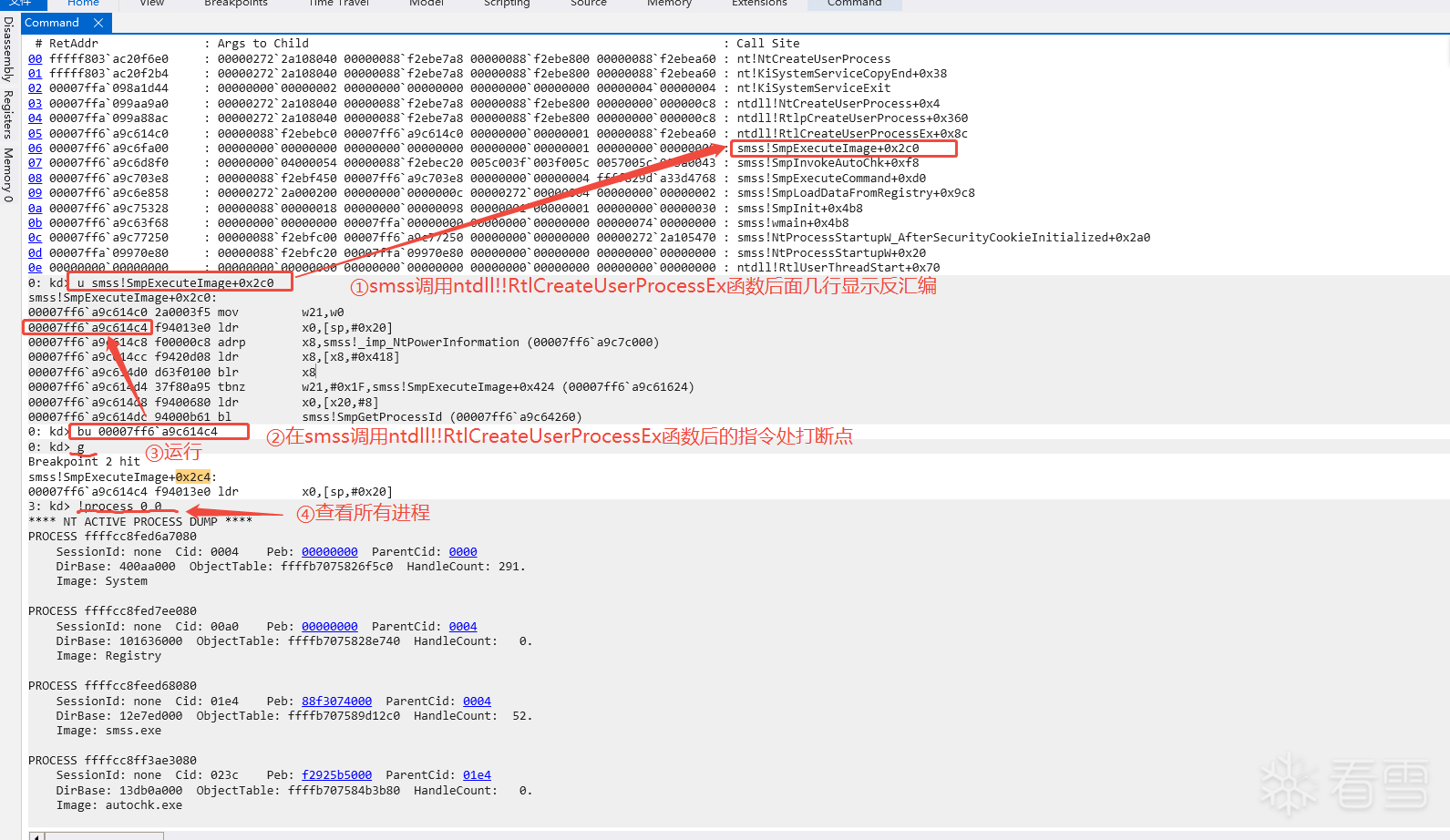Click stack frame 01 link
The width and height of the screenshot is (1450, 840).
click(x=35, y=74)
